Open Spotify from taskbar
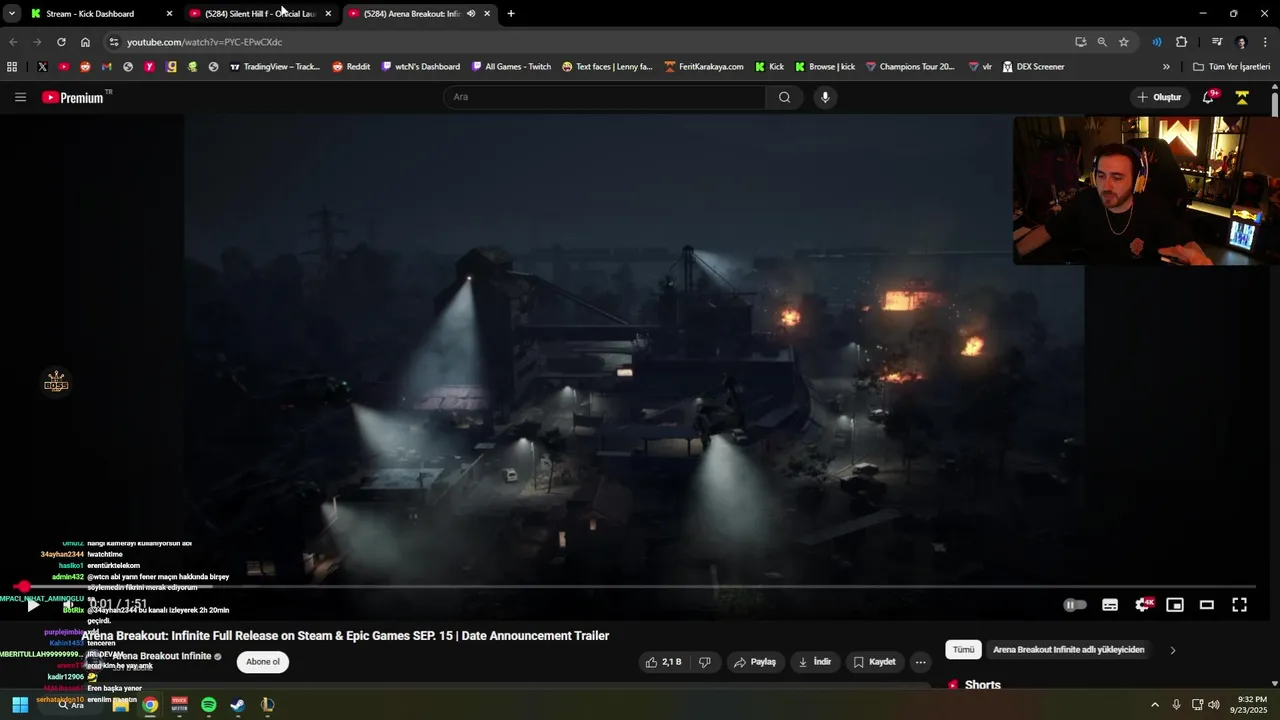The height and width of the screenshot is (720, 1280). (209, 705)
